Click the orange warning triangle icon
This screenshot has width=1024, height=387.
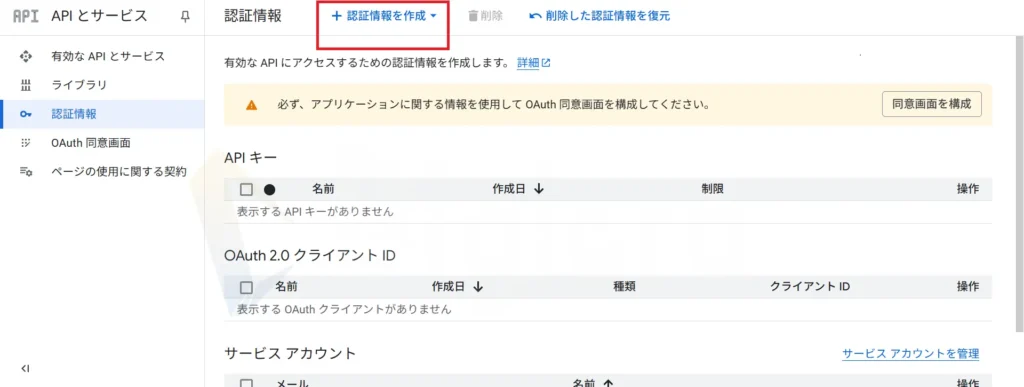point(251,104)
